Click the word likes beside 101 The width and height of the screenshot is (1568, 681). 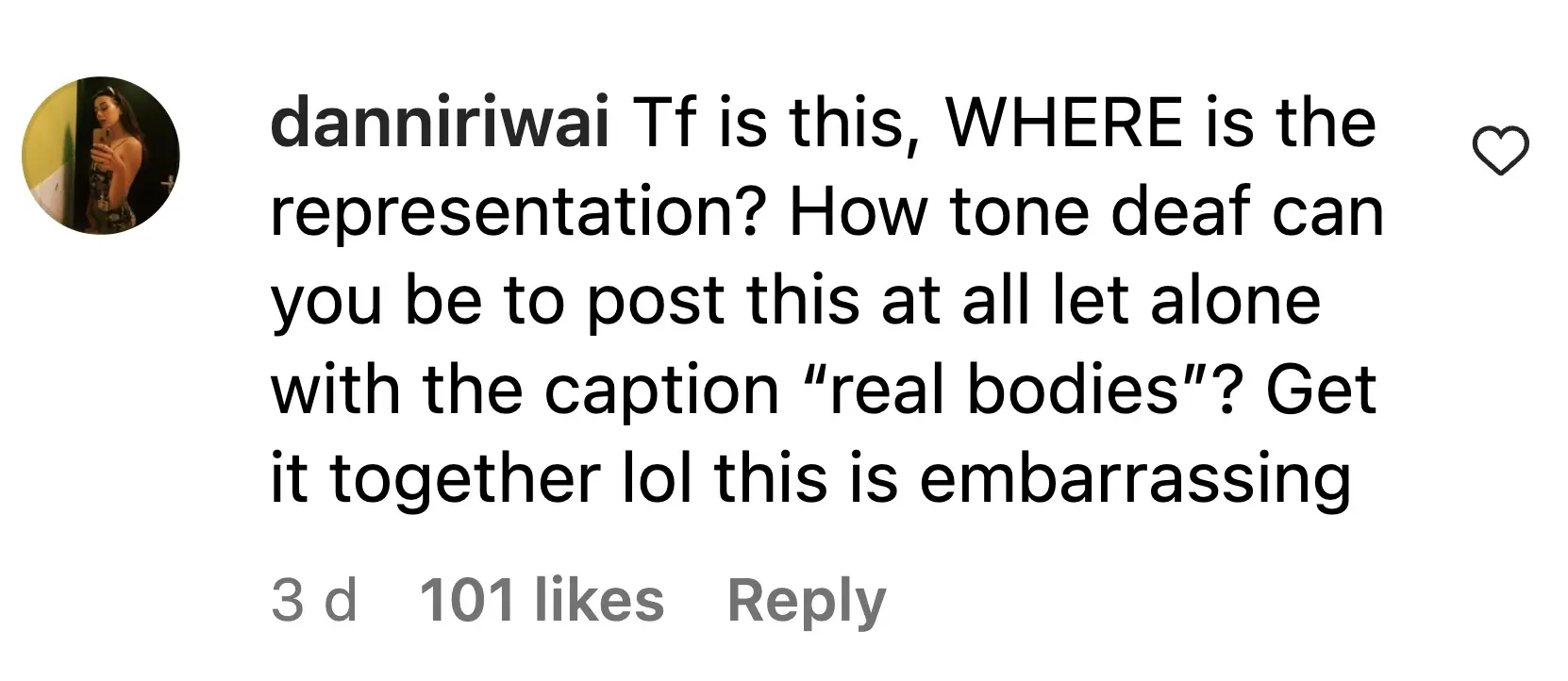point(598,600)
